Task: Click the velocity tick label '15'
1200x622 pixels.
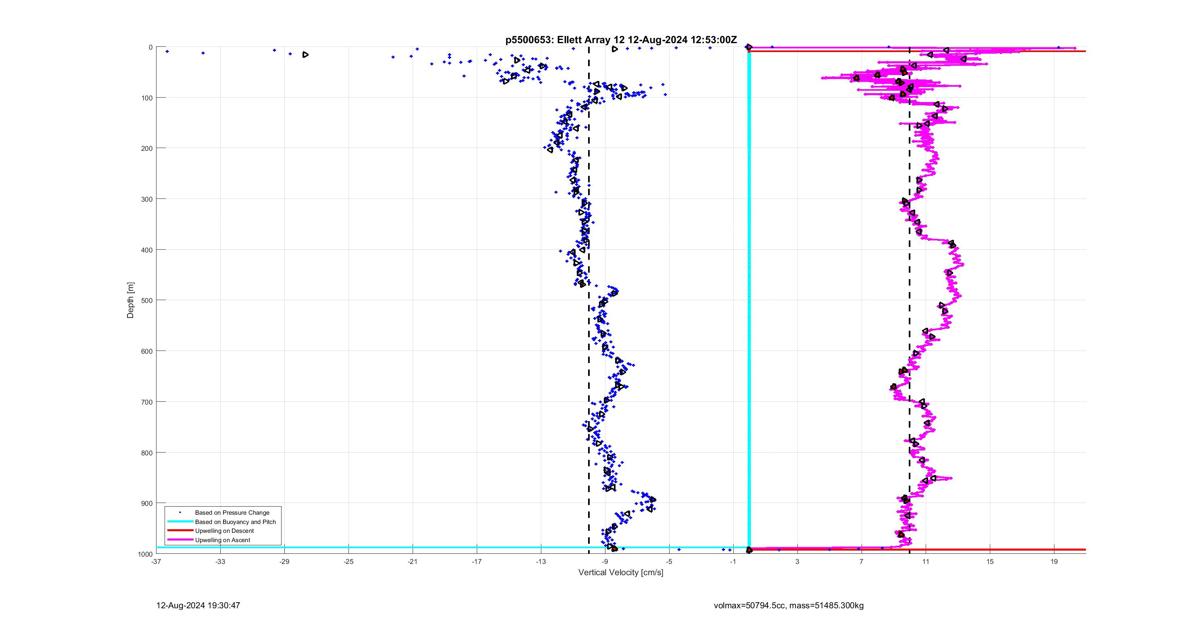Action: [990, 562]
